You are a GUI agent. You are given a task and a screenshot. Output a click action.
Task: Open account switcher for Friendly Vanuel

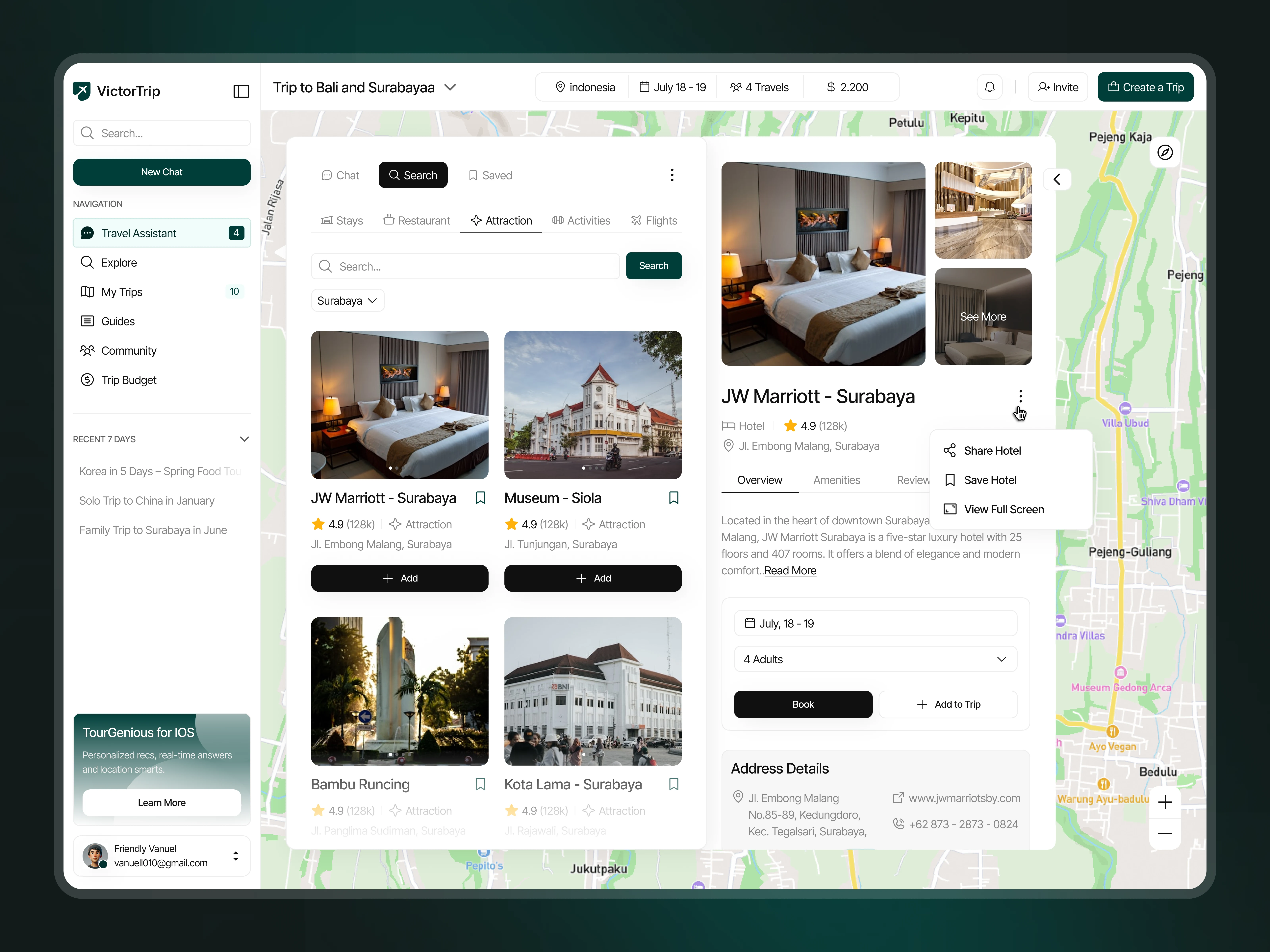coord(235,856)
